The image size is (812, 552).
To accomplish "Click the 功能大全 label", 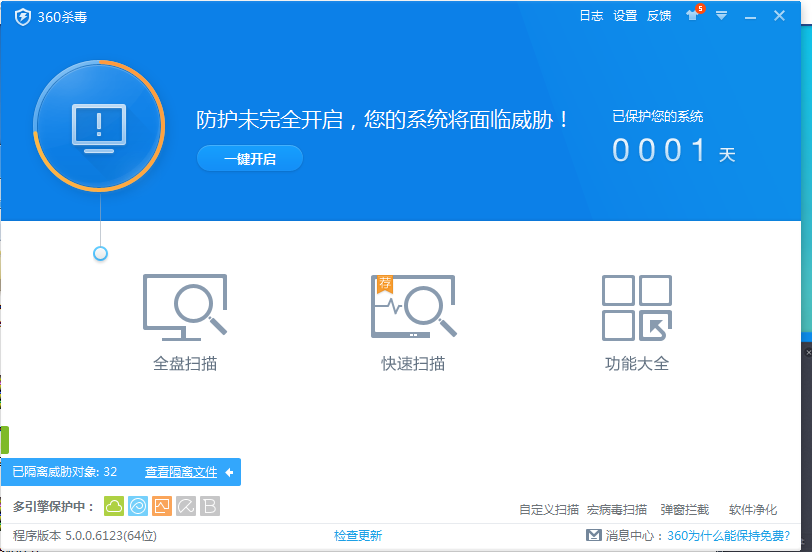I will click(637, 364).
